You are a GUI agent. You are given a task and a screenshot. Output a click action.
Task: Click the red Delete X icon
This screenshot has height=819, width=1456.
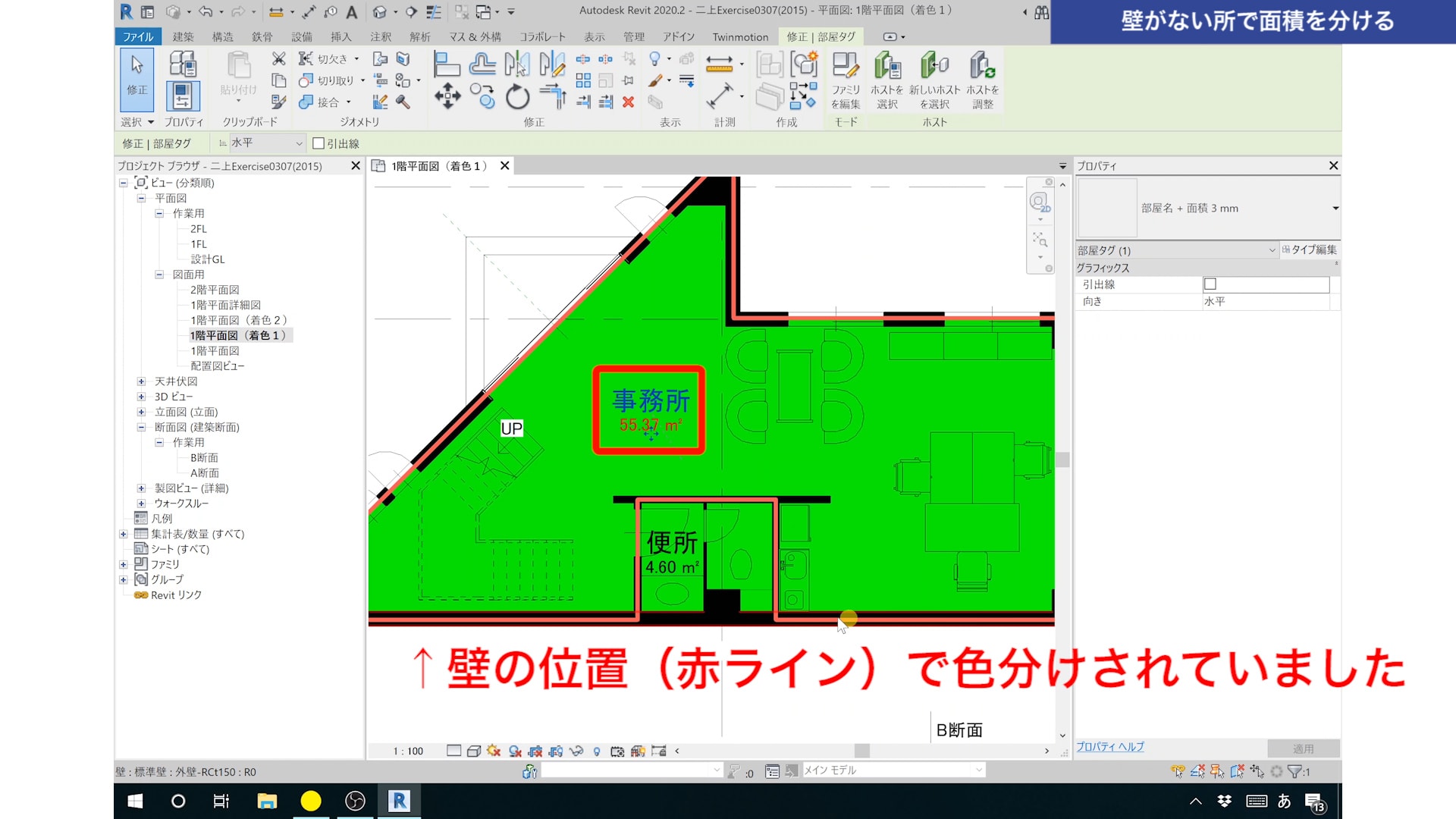[x=628, y=102]
